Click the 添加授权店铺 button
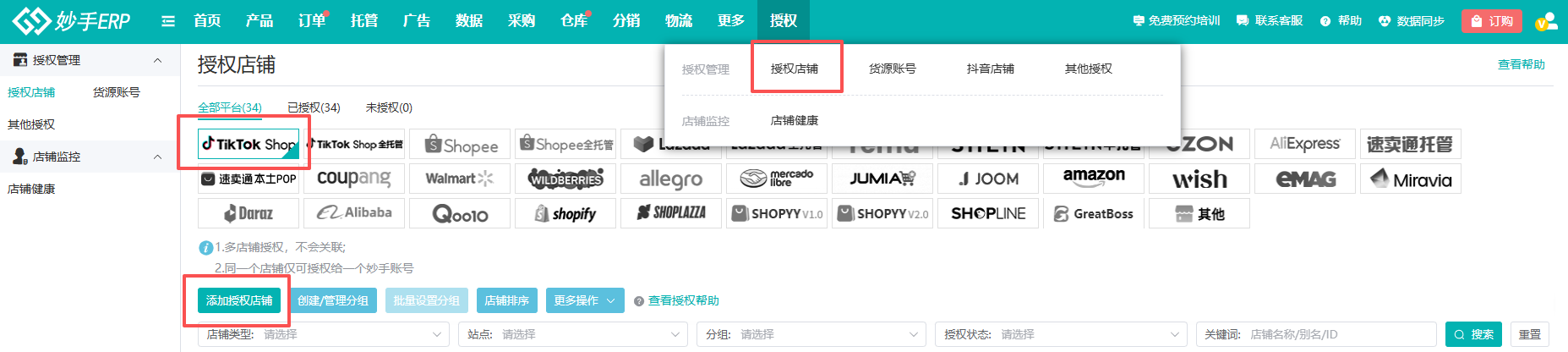This screenshot has height=352, width=1568. click(239, 300)
